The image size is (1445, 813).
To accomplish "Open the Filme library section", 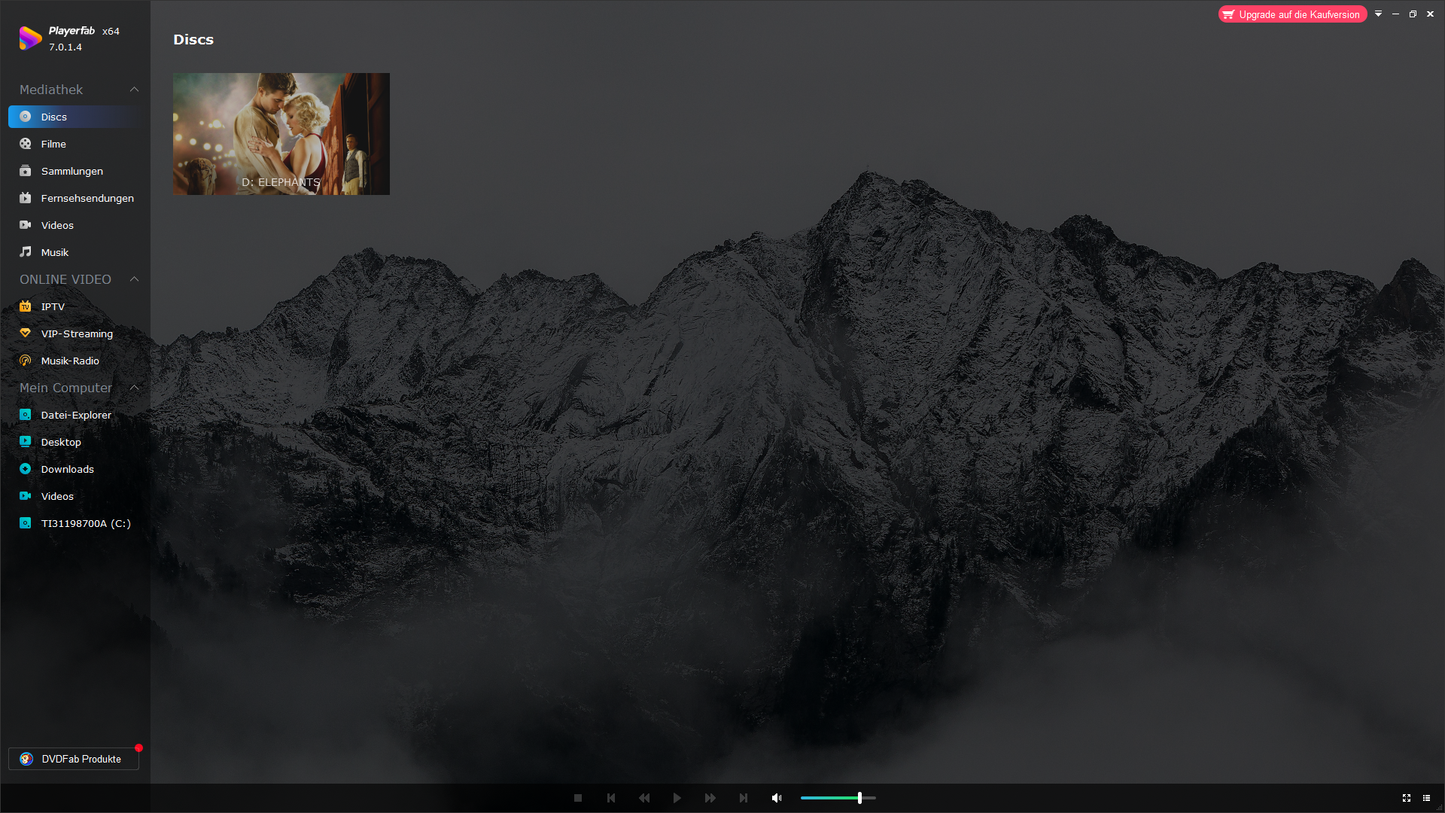I will coord(53,144).
